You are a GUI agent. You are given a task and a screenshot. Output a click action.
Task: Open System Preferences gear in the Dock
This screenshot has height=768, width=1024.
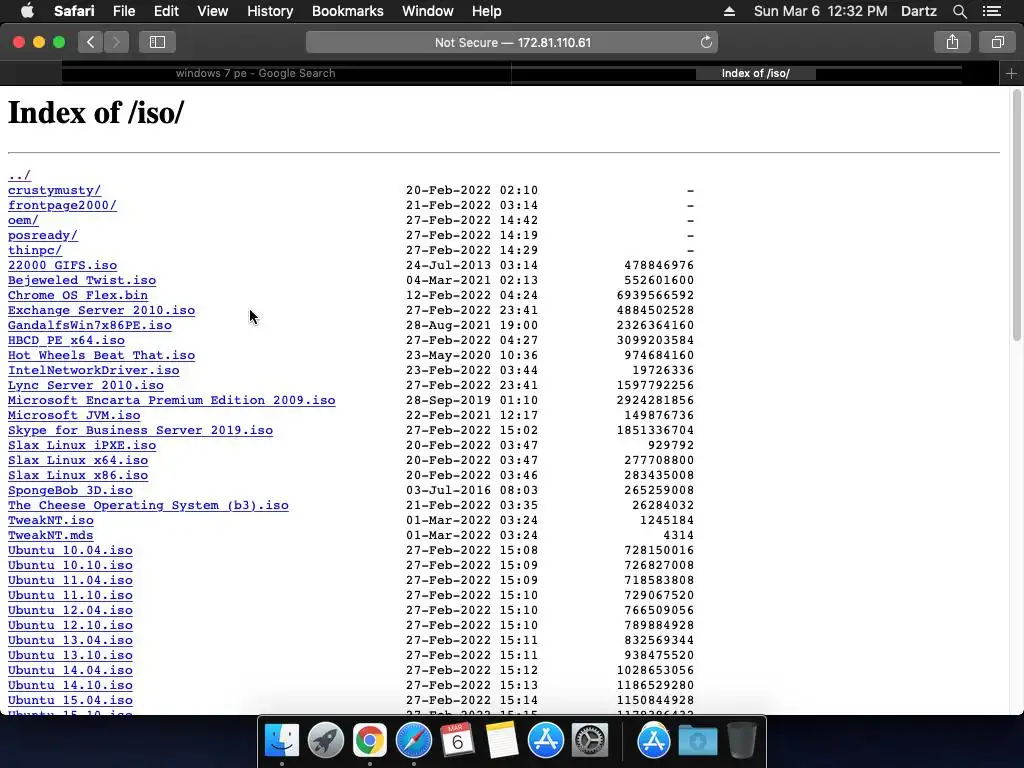pos(590,740)
